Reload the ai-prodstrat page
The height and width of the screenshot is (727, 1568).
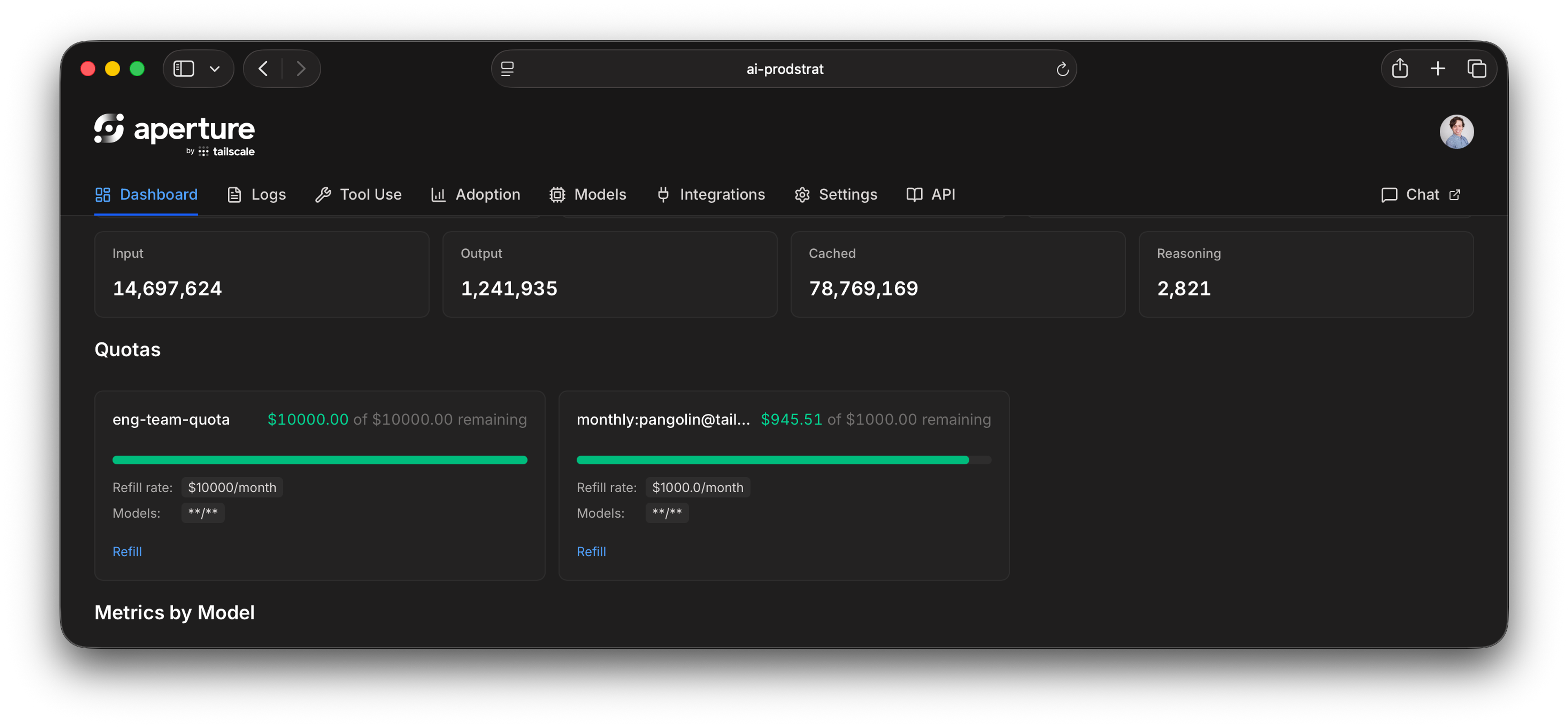1062,69
